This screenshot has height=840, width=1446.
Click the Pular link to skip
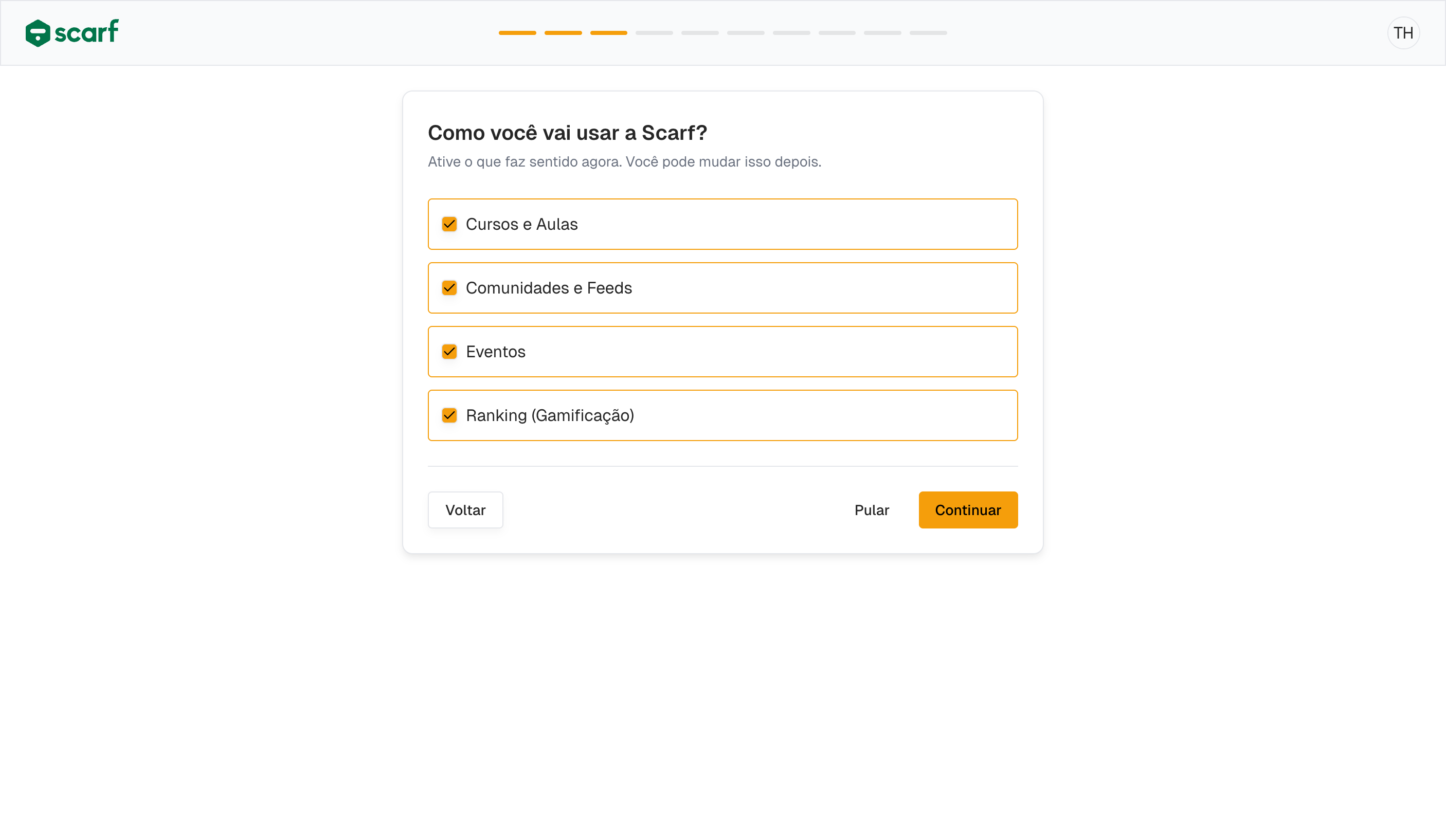point(871,510)
